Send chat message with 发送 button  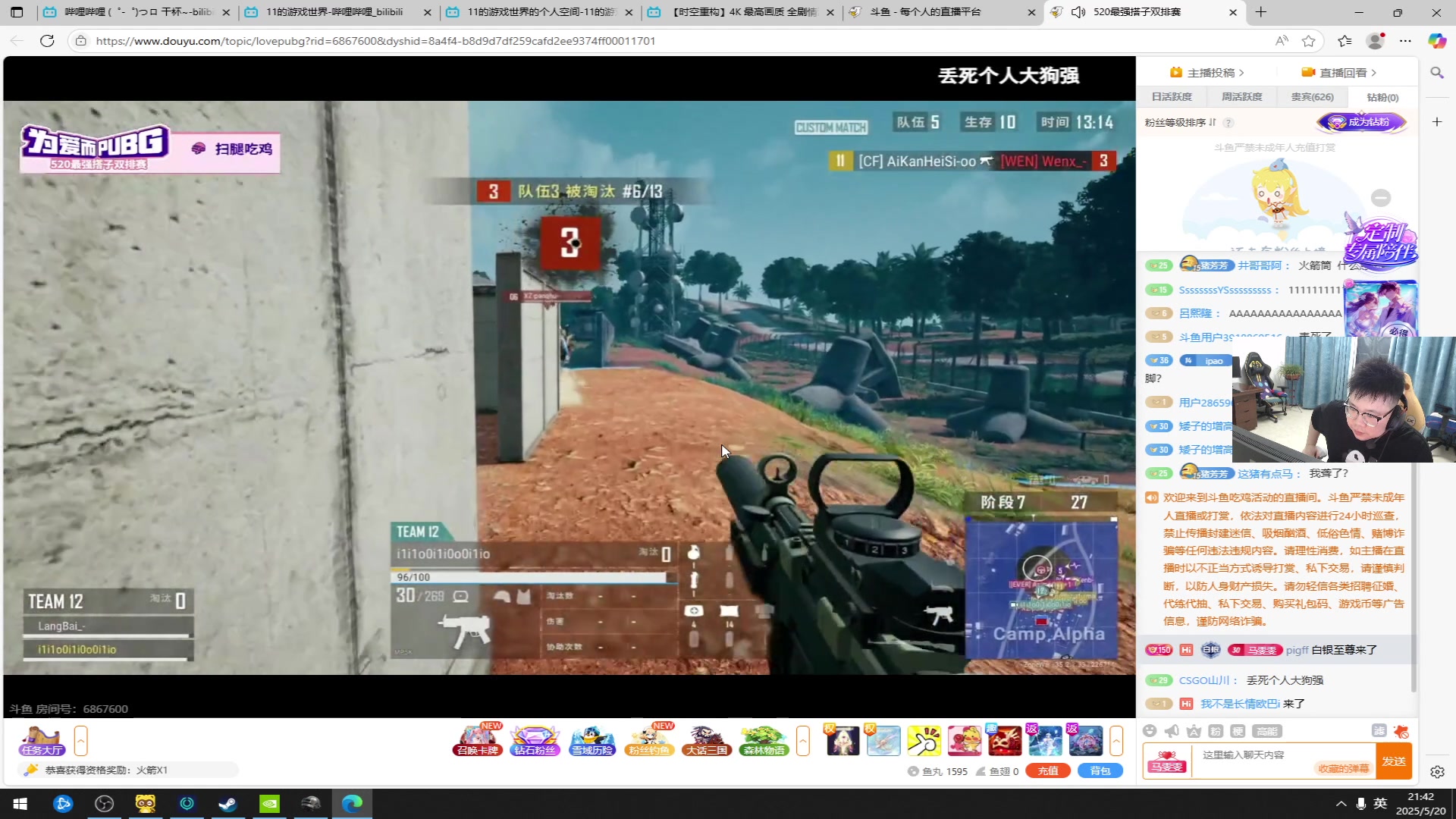coord(1394,761)
